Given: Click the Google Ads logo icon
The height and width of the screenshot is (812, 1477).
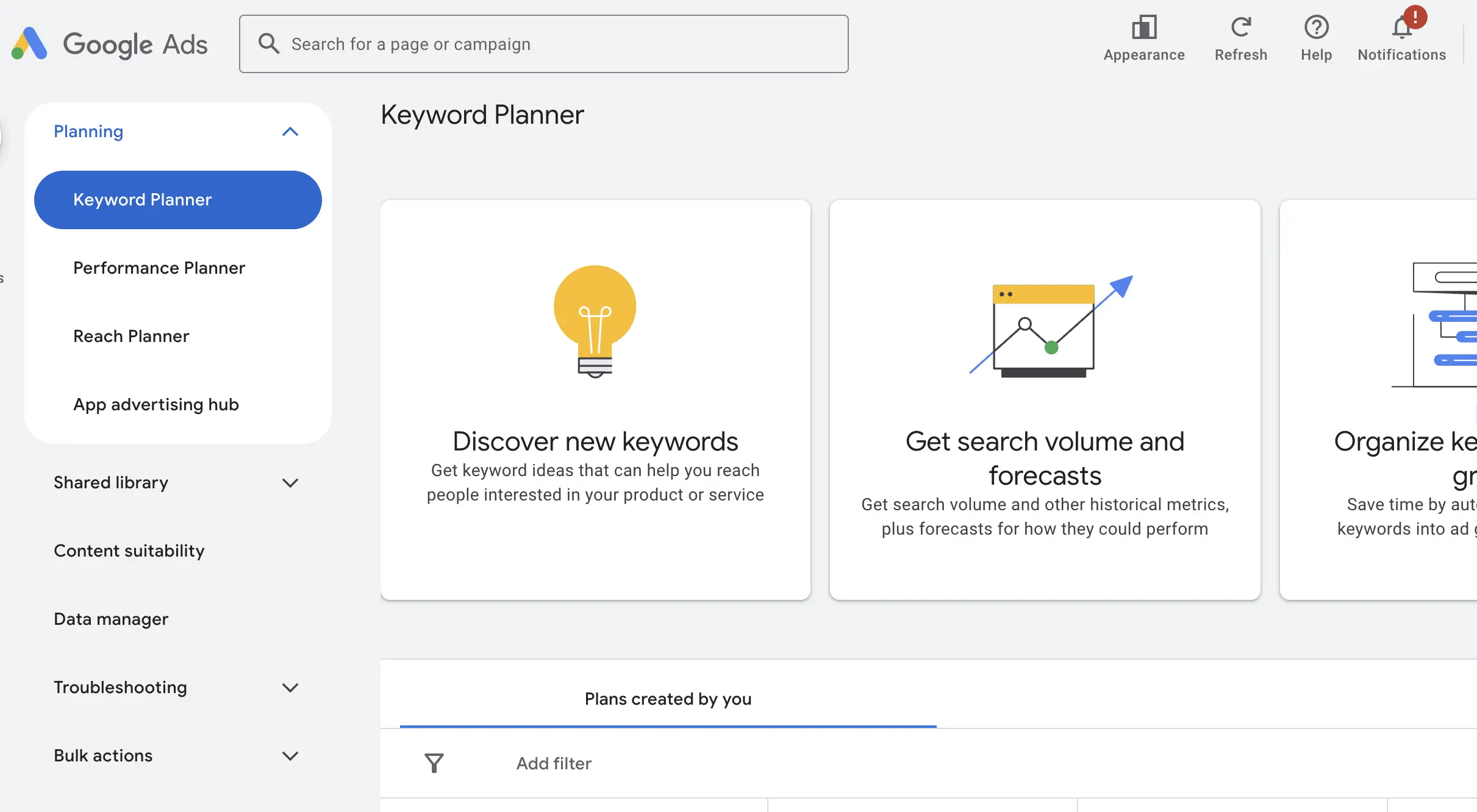Looking at the screenshot, I should (29, 43).
